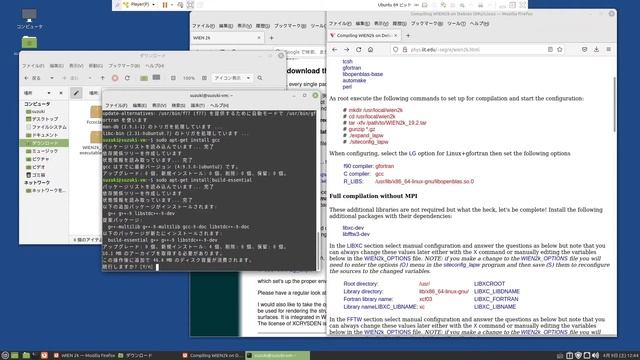The image size is (640, 360).
Task: Open the home folder from file manager toolbar
Action: 144,78
